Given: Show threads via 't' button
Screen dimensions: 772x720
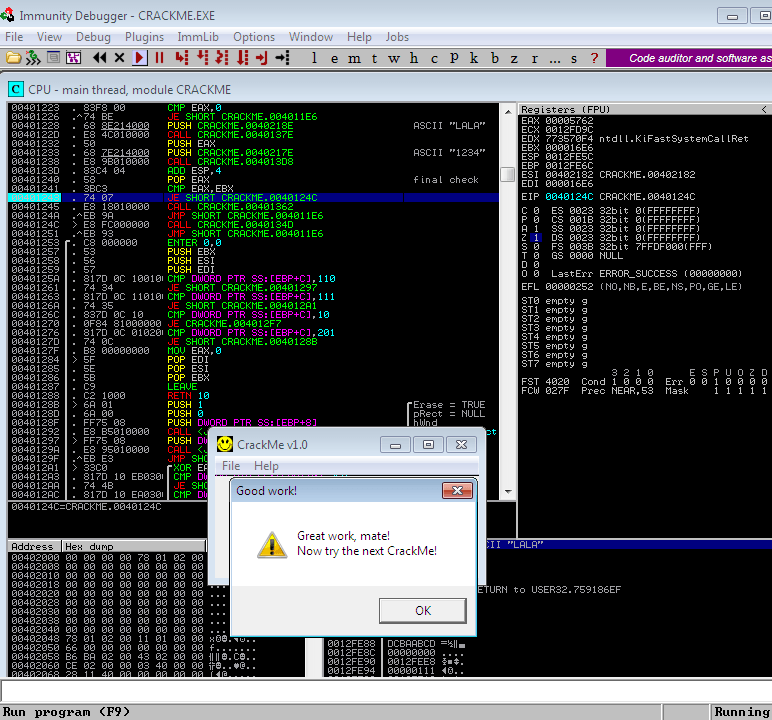Looking at the screenshot, I should [374, 59].
